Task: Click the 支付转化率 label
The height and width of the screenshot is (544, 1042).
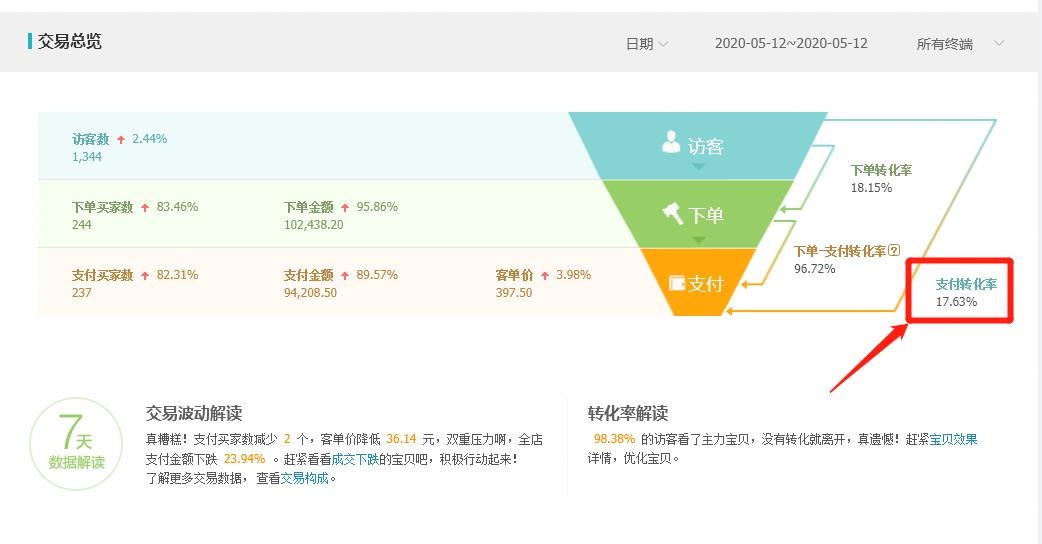Action: [x=966, y=284]
